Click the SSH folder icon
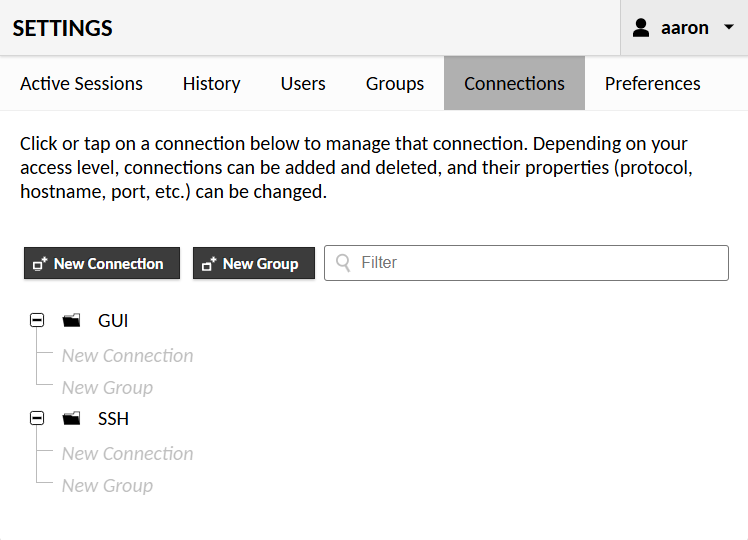The width and height of the screenshot is (748, 540). pos(71,419)
